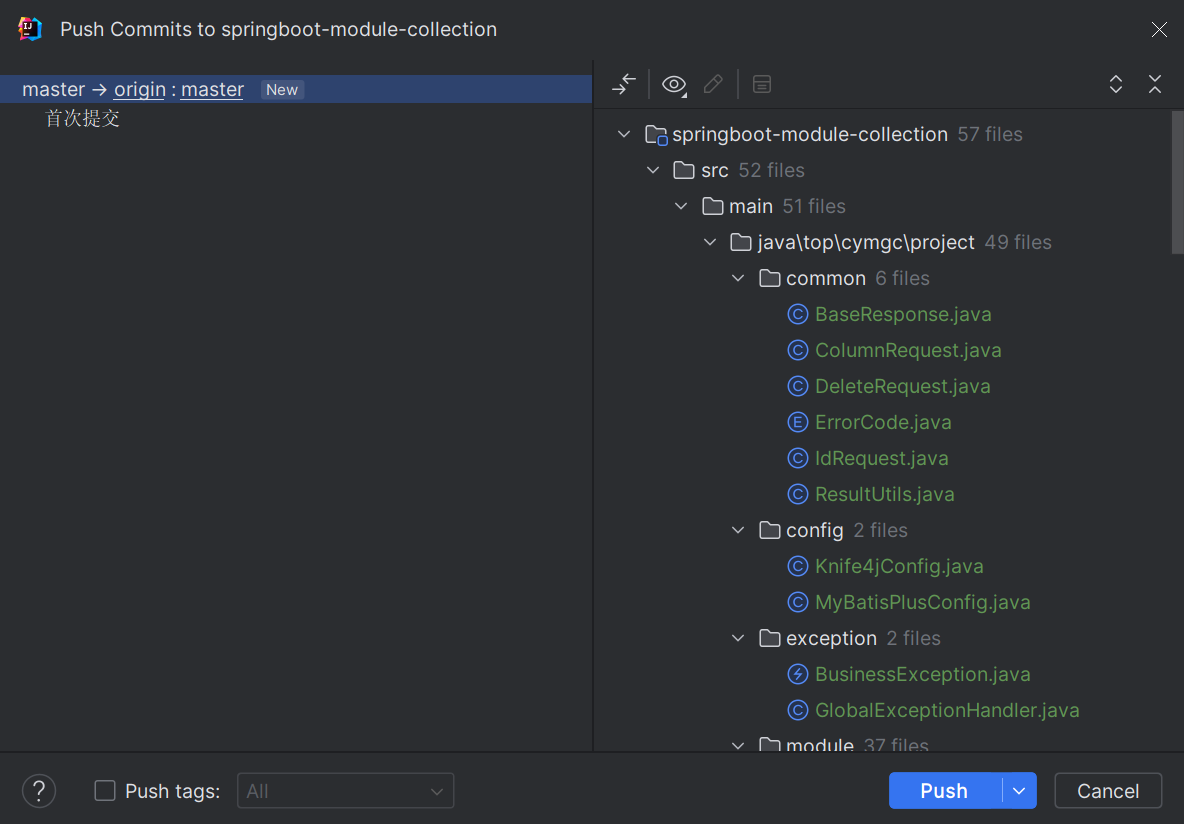Open the eye-shaped view options icon
This screenshot has height=824, width=1184.
click(674, 84)
